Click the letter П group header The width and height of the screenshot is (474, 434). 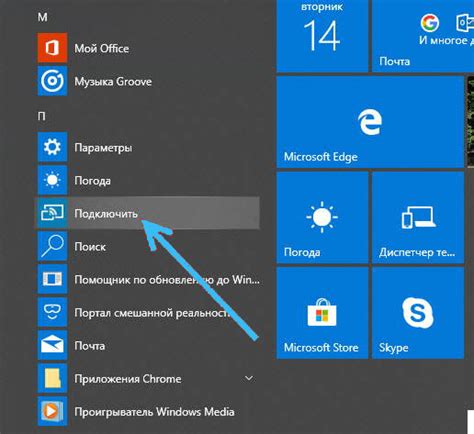point(42,116)
